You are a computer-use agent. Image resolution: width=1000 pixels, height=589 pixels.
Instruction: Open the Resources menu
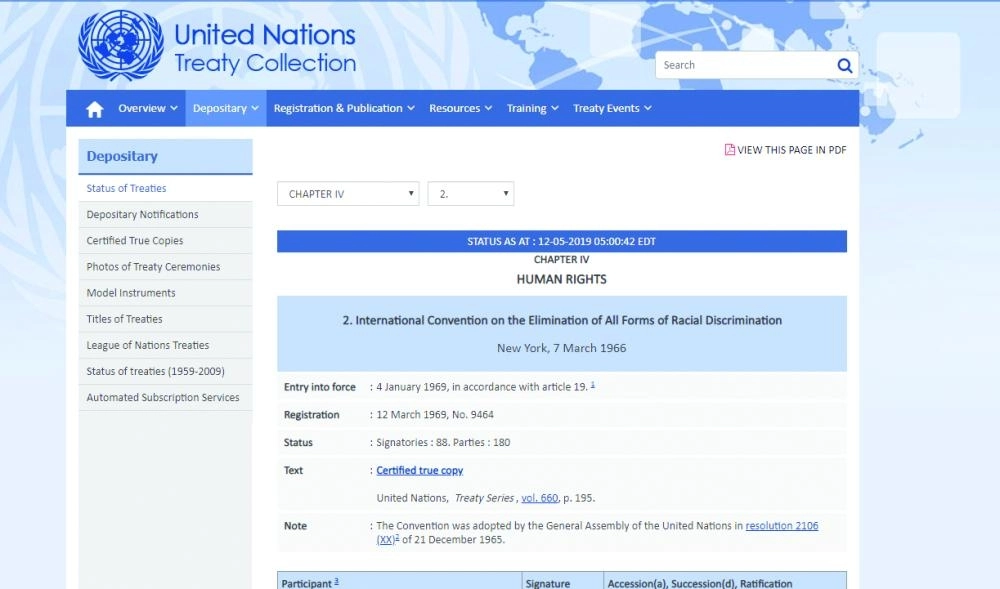point(460,109)
